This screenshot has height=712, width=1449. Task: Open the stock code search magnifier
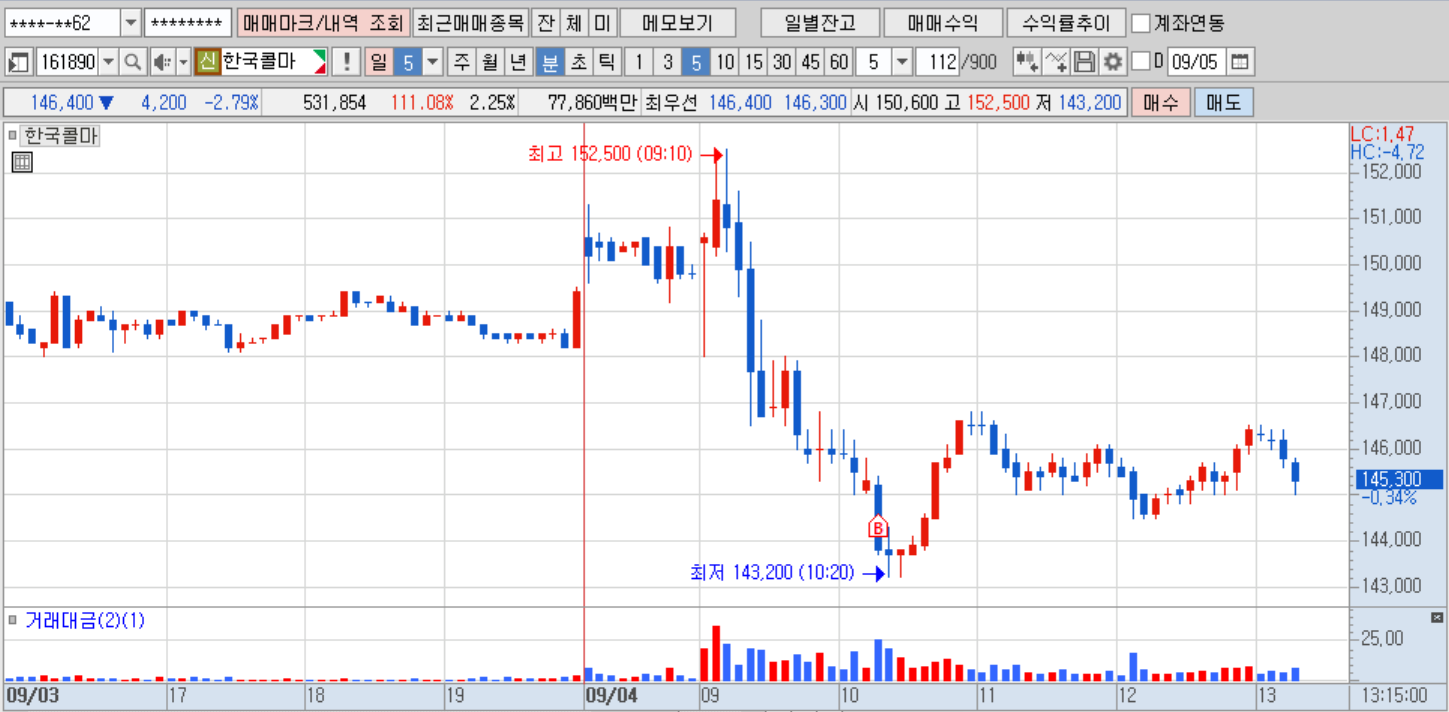click(133, 62)
